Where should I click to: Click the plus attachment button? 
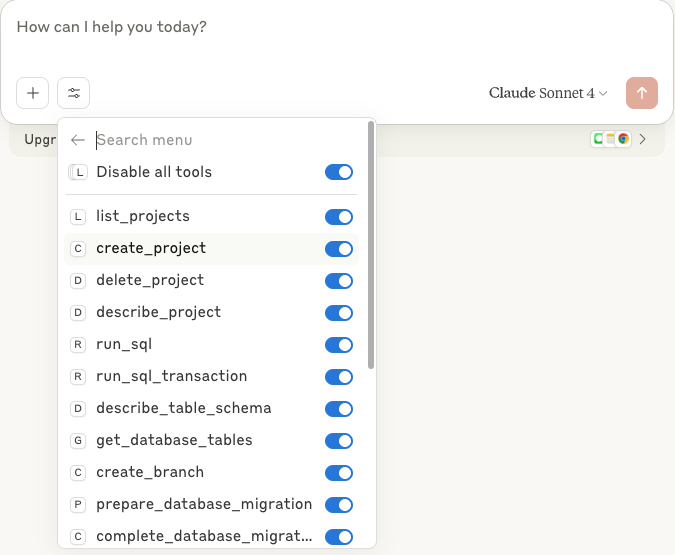(x=33, y=93)
